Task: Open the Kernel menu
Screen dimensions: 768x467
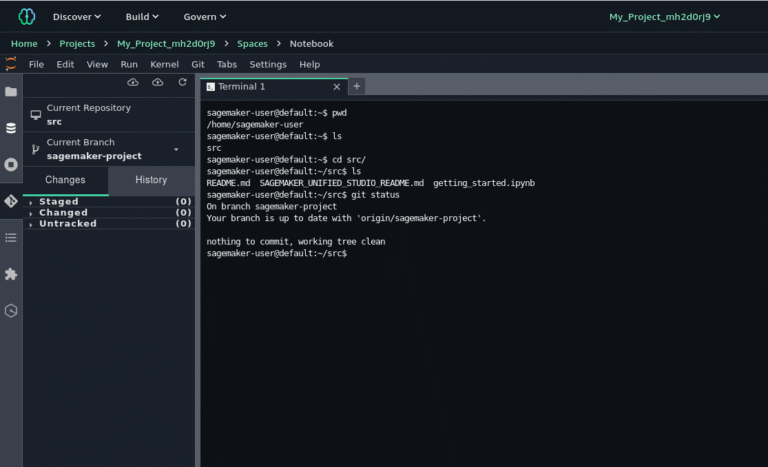Action: pos(165,64)
